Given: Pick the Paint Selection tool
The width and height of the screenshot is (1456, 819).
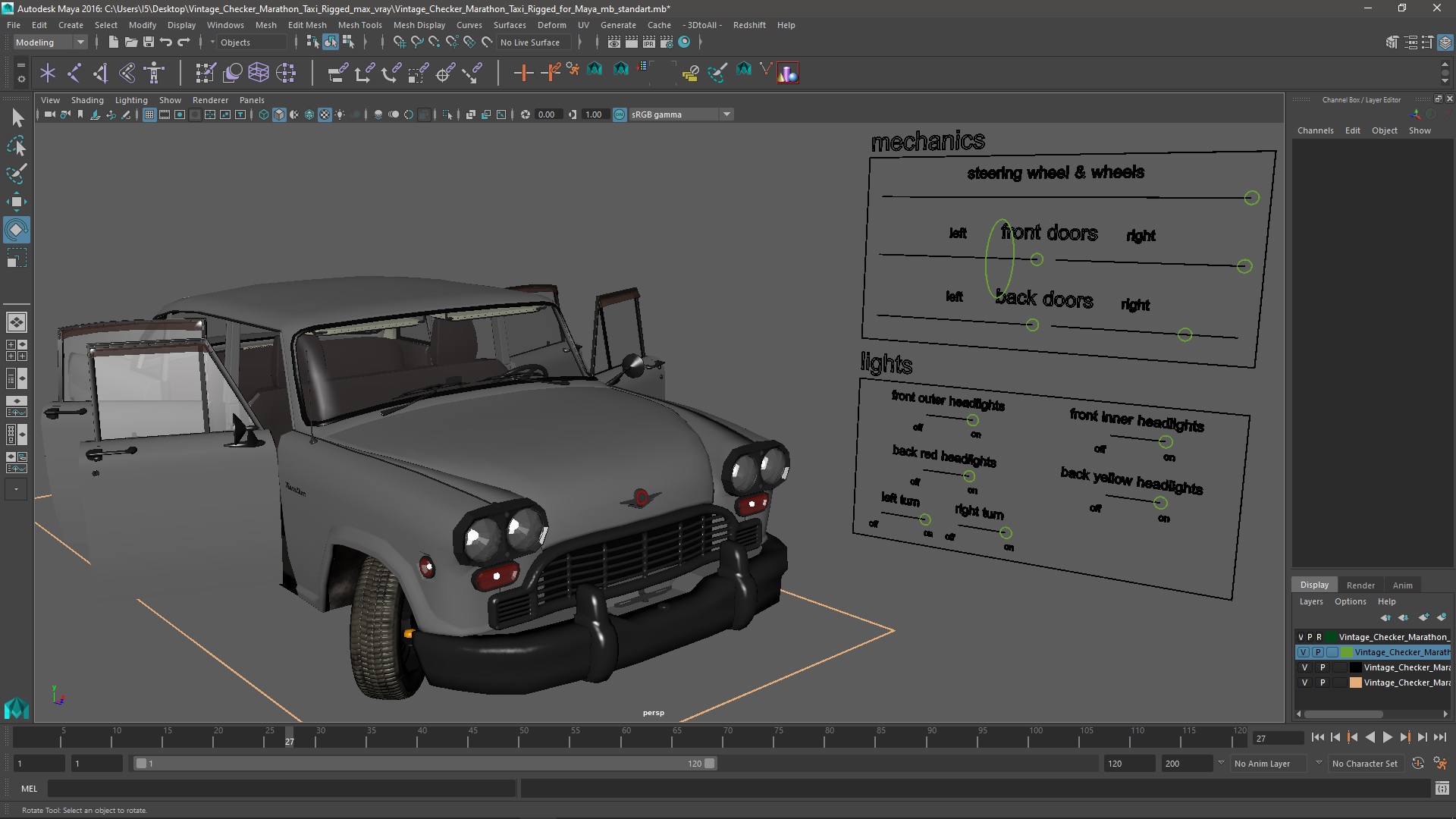Looking at the screenshot, I should (17, 174).
